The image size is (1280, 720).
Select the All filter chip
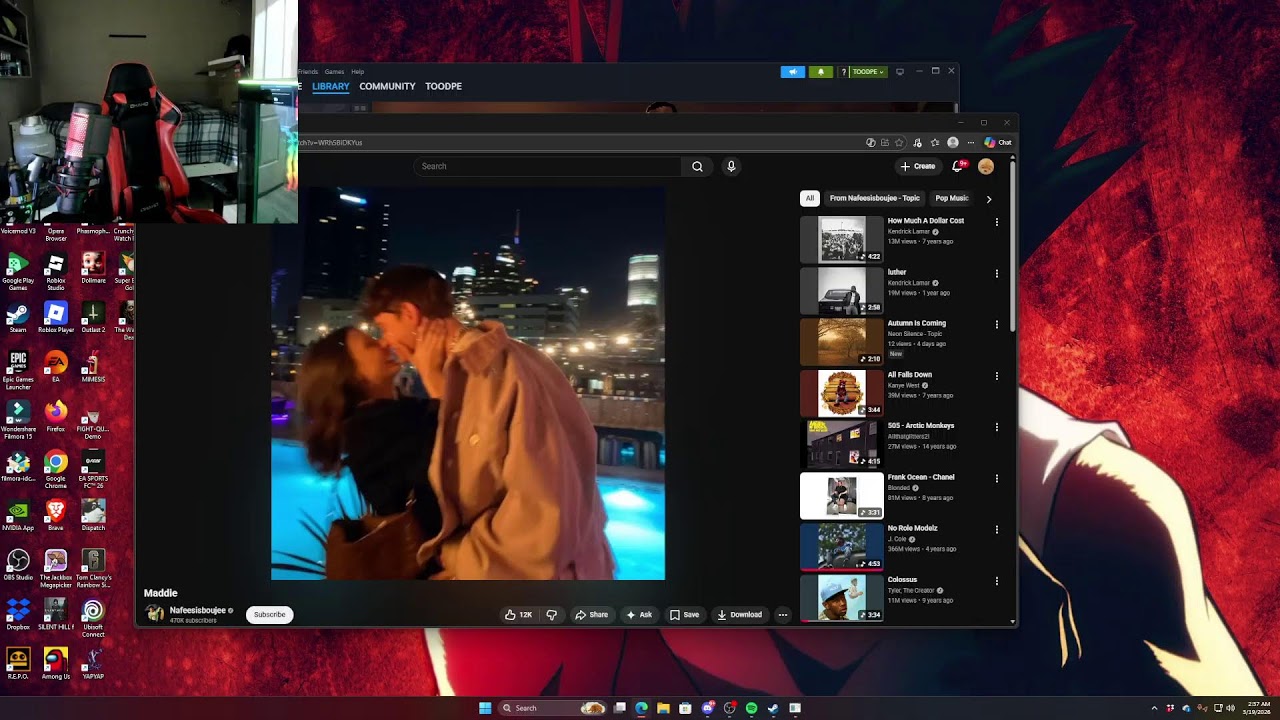click(810, 198)
